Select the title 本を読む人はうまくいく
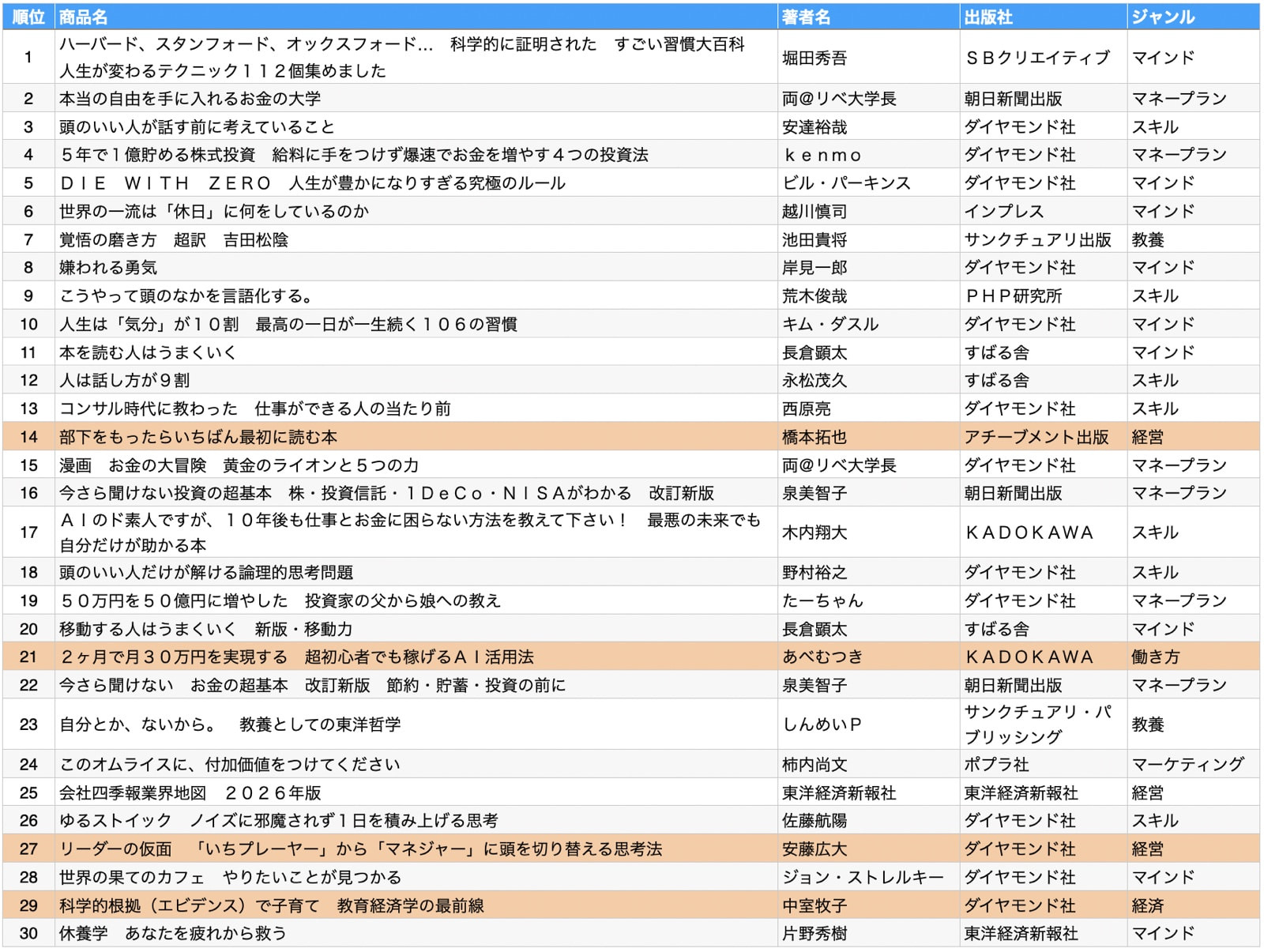The height and width of the screenshot is (952, 1264). point(148,352)
